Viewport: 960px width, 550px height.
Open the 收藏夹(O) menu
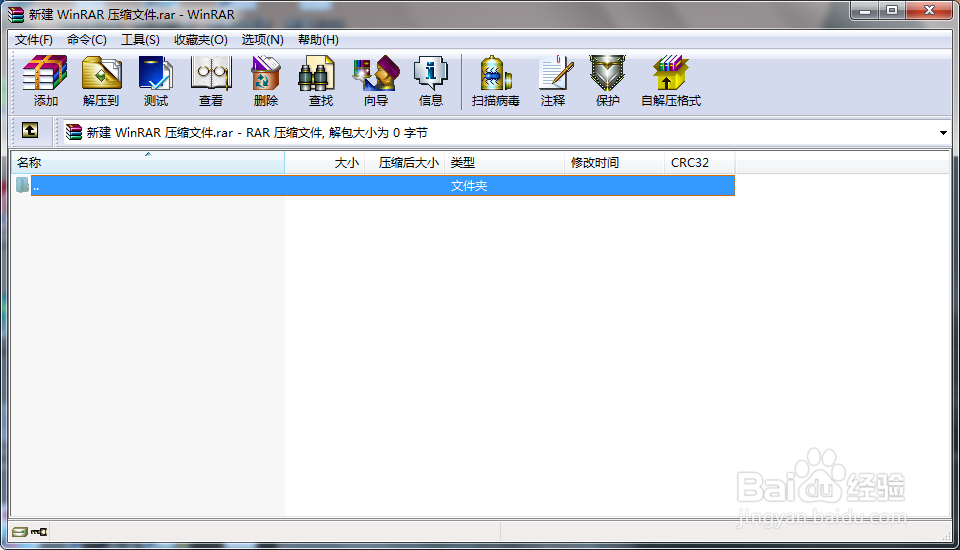coord(200,40)
